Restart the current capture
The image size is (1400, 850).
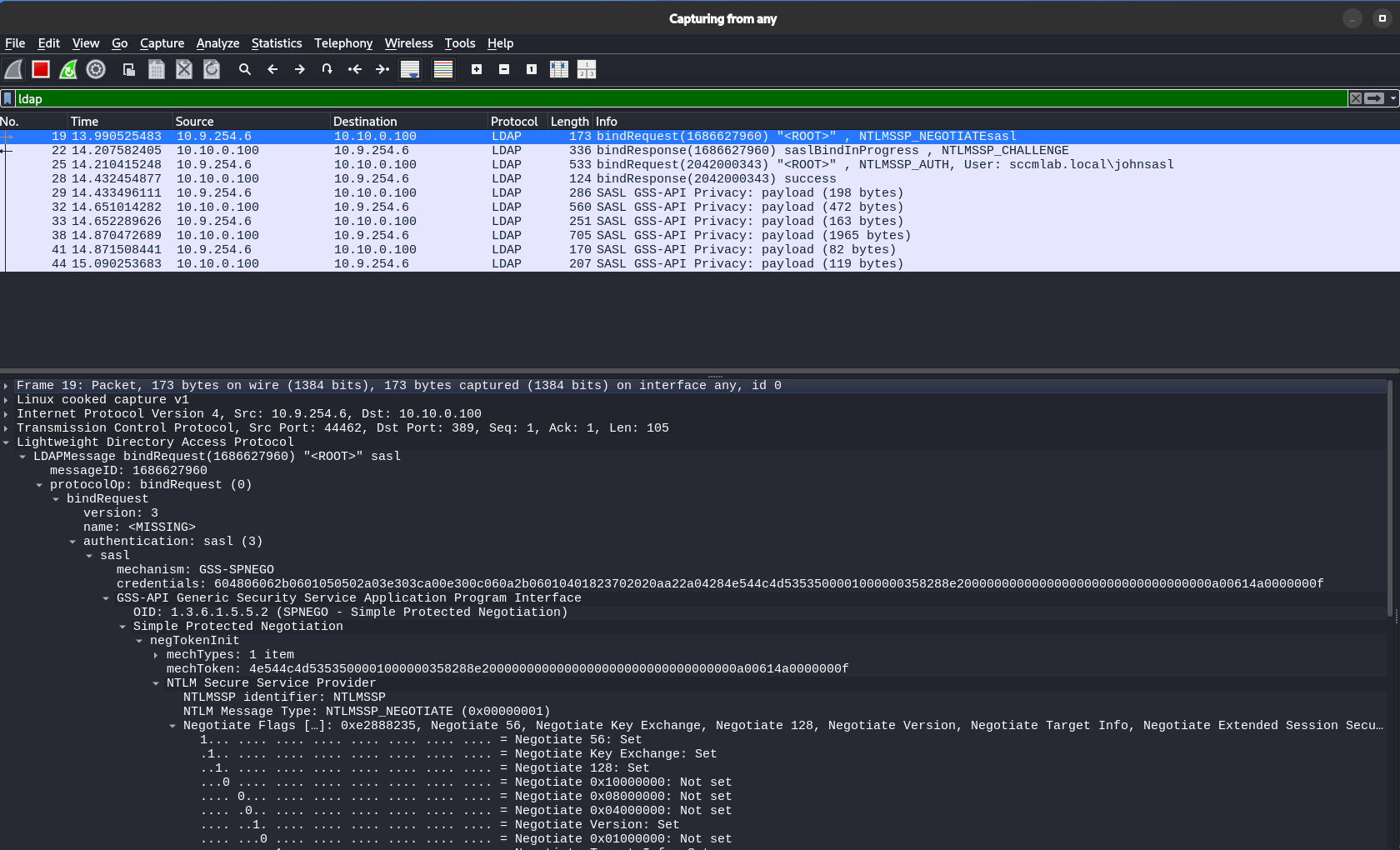[68, 69]
